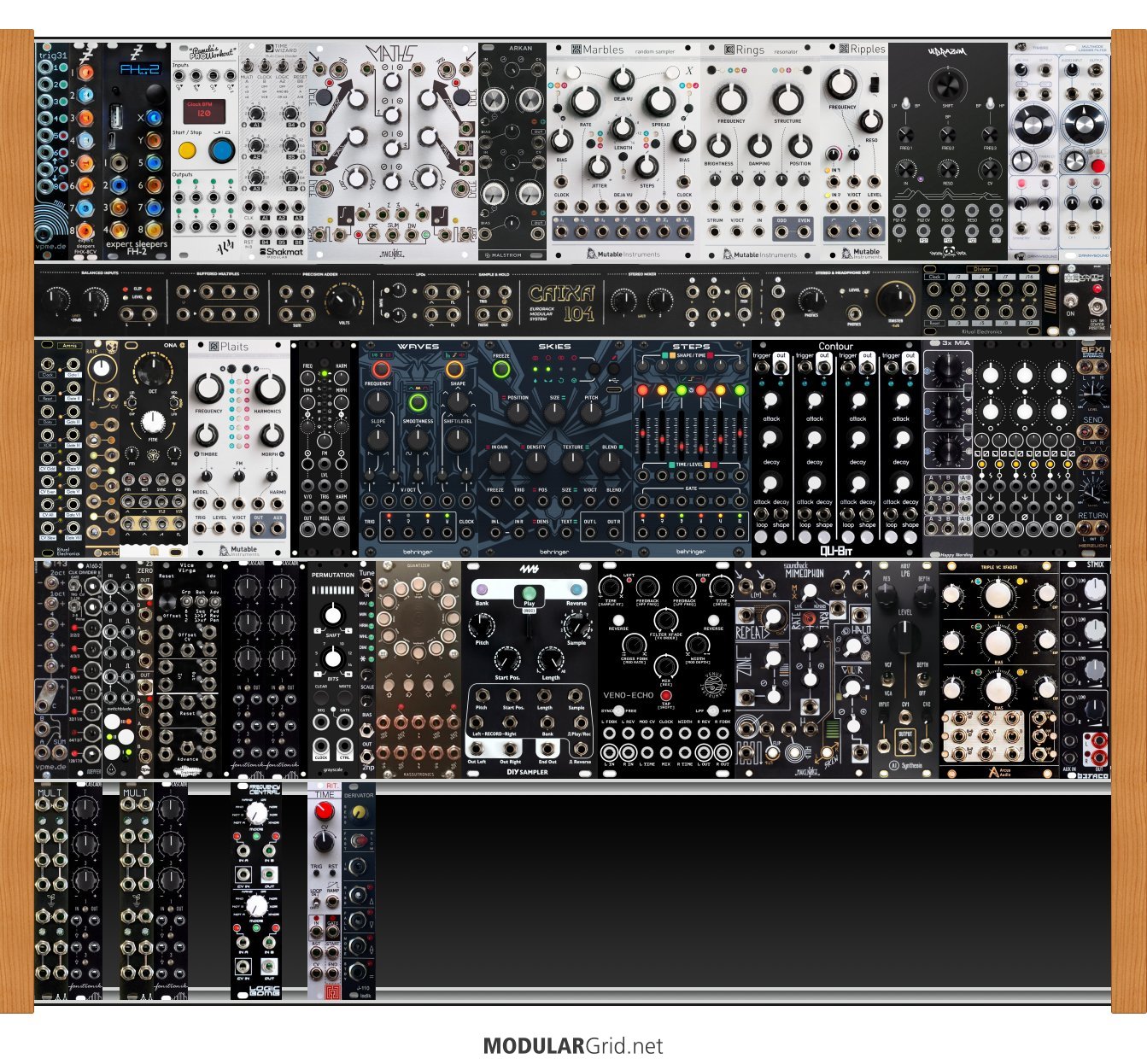Click the STRUCTURE knob on Rings
The height and width of the screenshot is (1064, 1147).
[787, 99]
